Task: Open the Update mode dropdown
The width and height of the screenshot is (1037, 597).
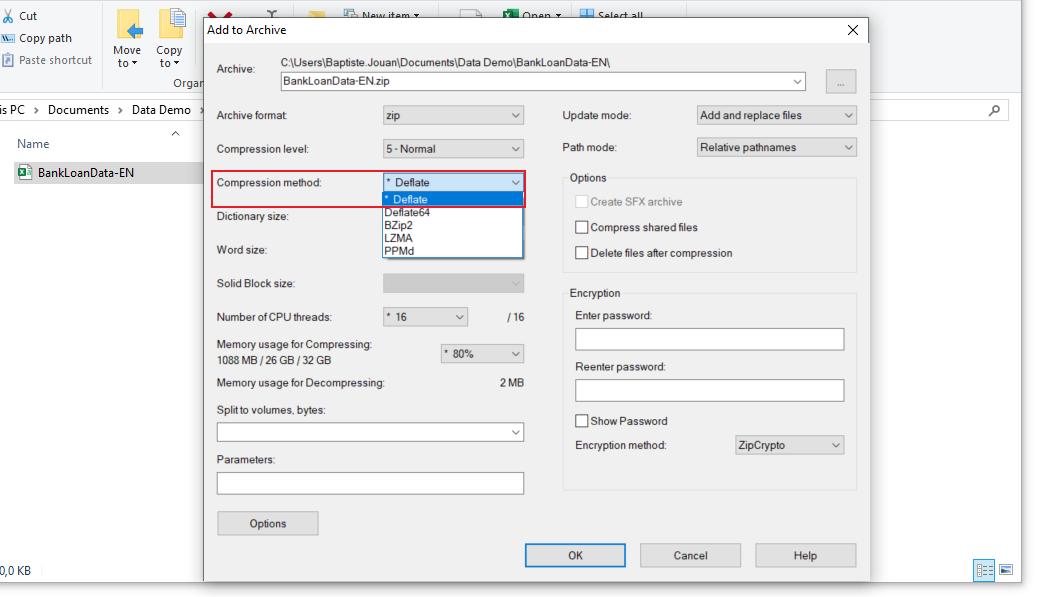Action: (776, 115)
